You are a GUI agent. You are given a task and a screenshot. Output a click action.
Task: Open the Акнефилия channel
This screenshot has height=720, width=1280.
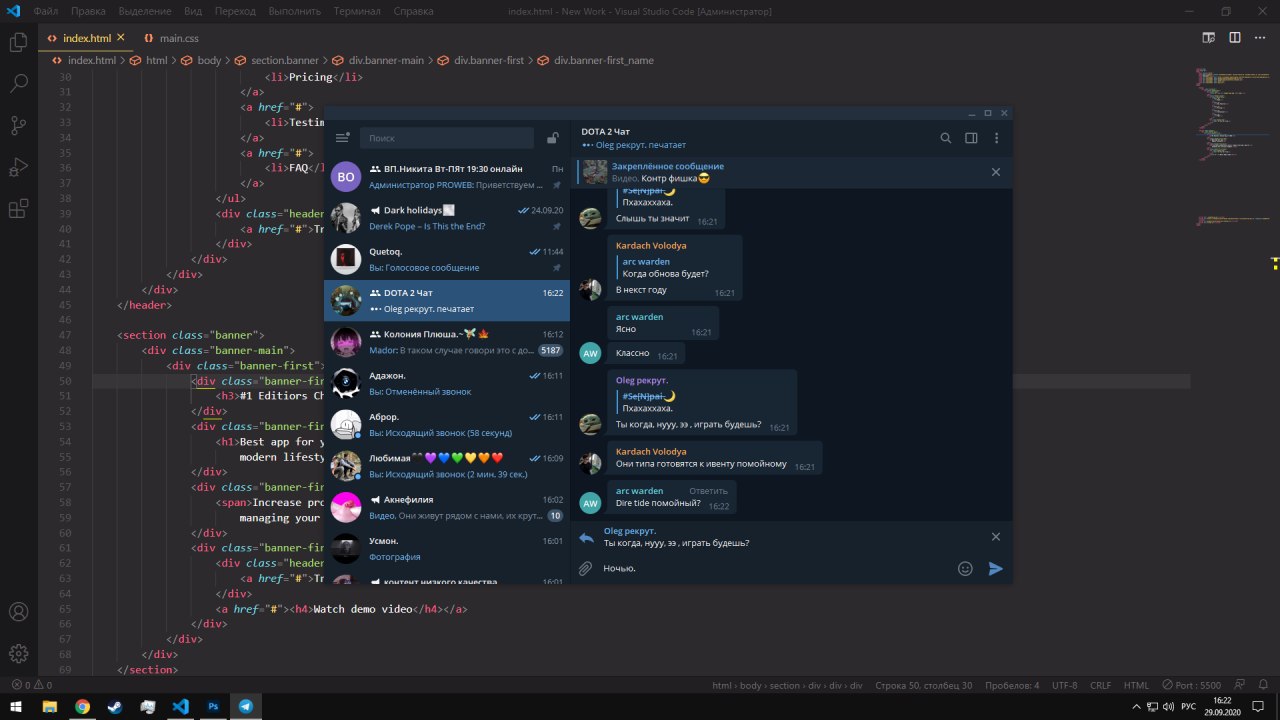click(x=447, y=507)
